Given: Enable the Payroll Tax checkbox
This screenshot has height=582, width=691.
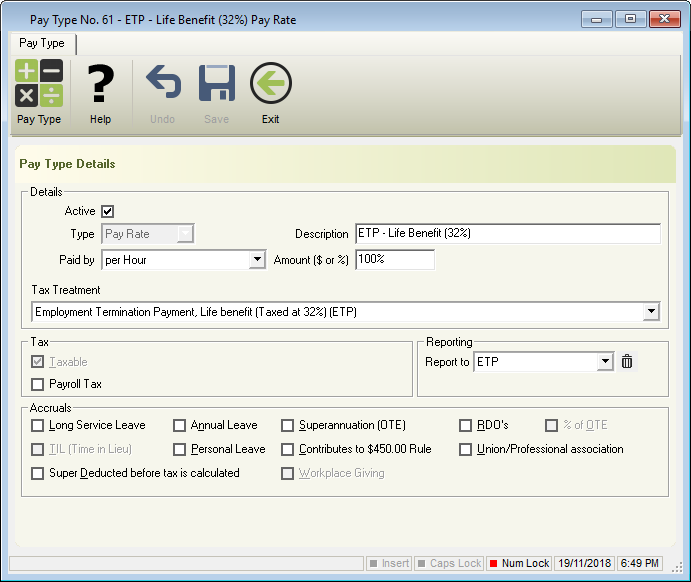Looking at the screenshot, I should pos(37,384).
